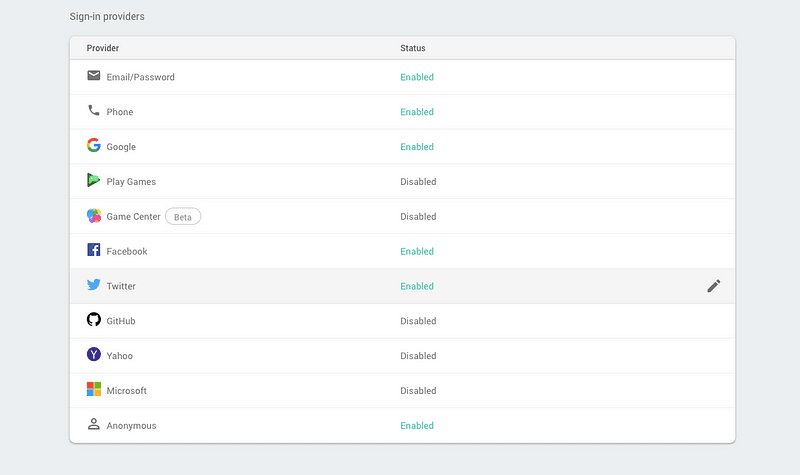This screenshot has width=800, height=475.
Task: Edit Twitter provider with pencil icon
Action: point(714,286)
